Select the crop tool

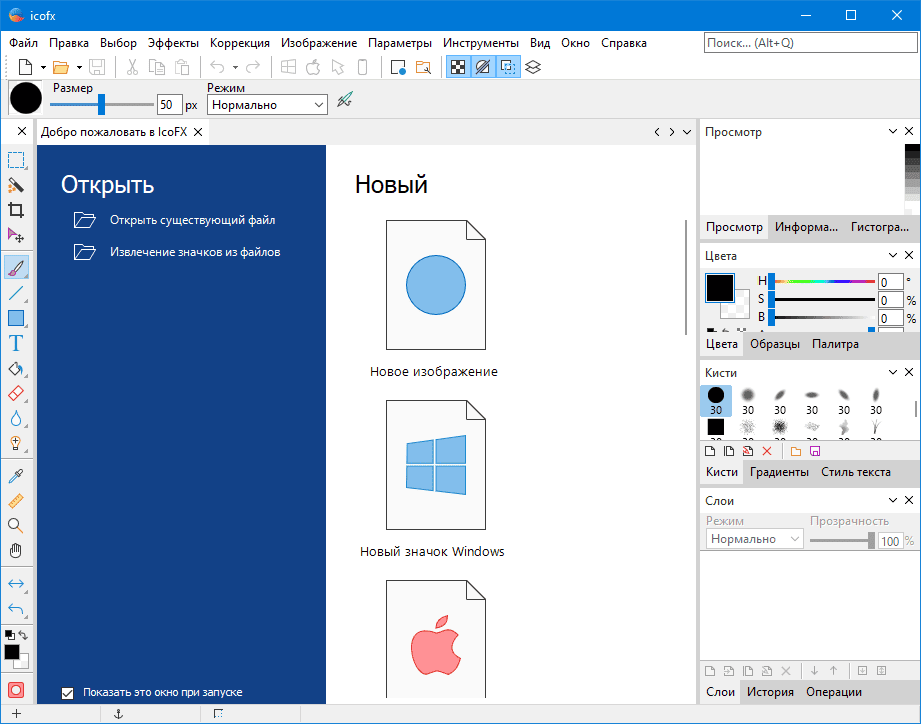(x=16, y=210)
